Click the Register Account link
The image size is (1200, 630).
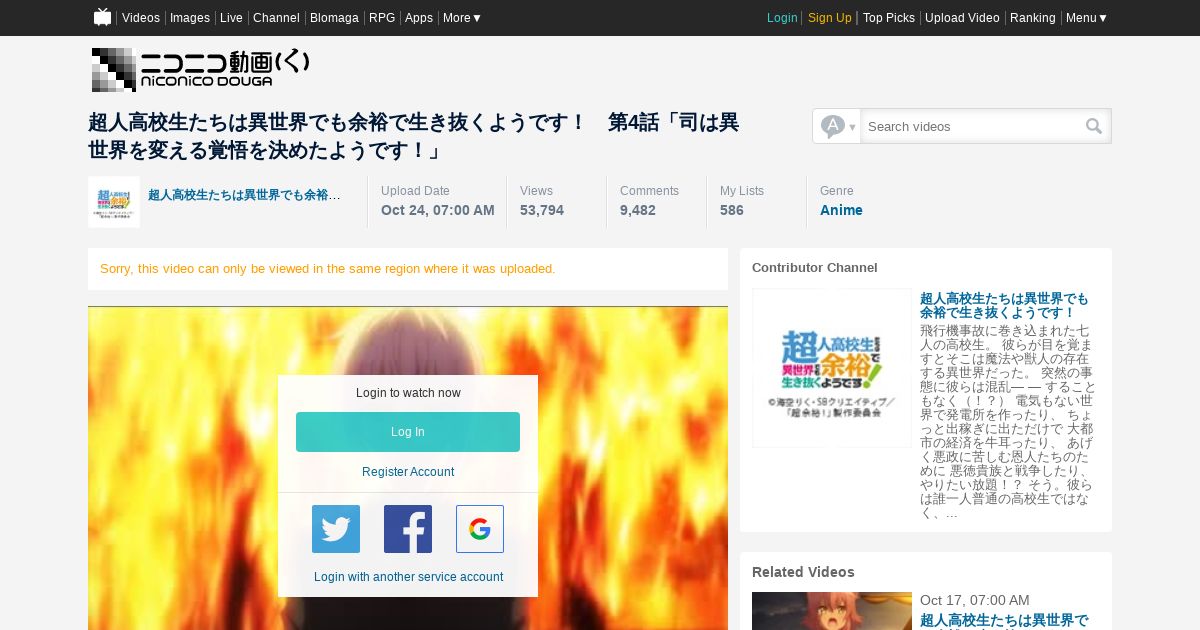(408, 472)
